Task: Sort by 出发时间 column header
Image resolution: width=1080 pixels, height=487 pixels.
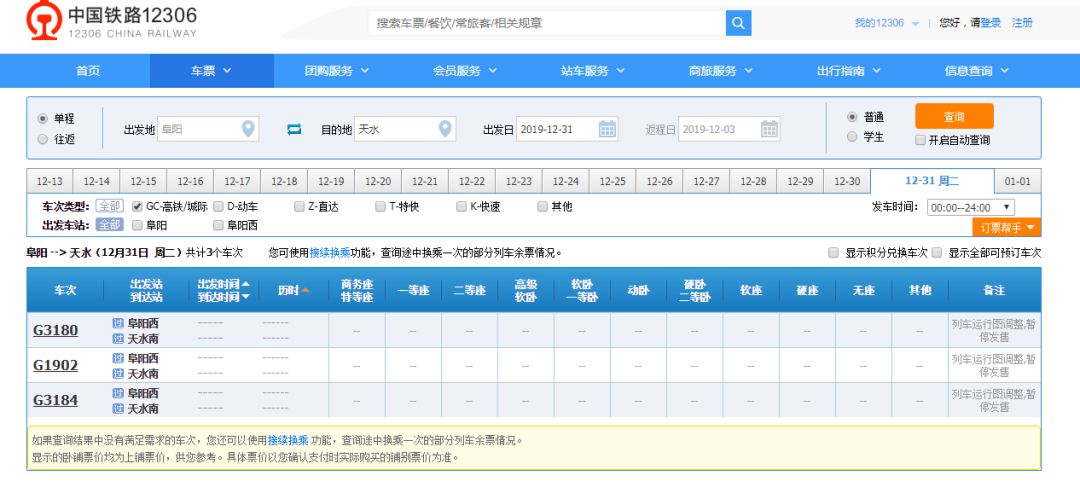Action: pos(224,283)
